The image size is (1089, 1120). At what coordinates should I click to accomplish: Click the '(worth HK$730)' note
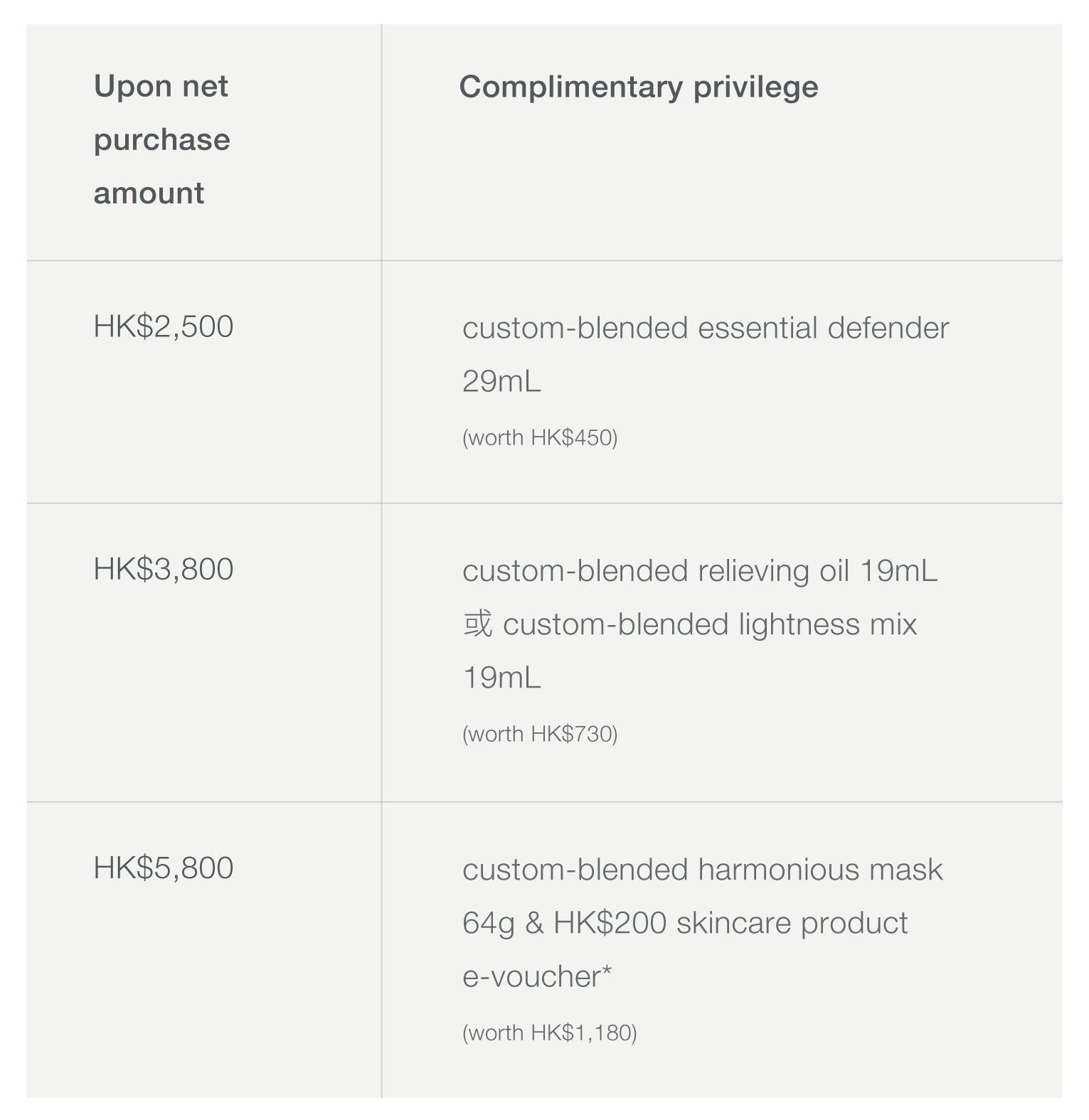coord(540,734)
